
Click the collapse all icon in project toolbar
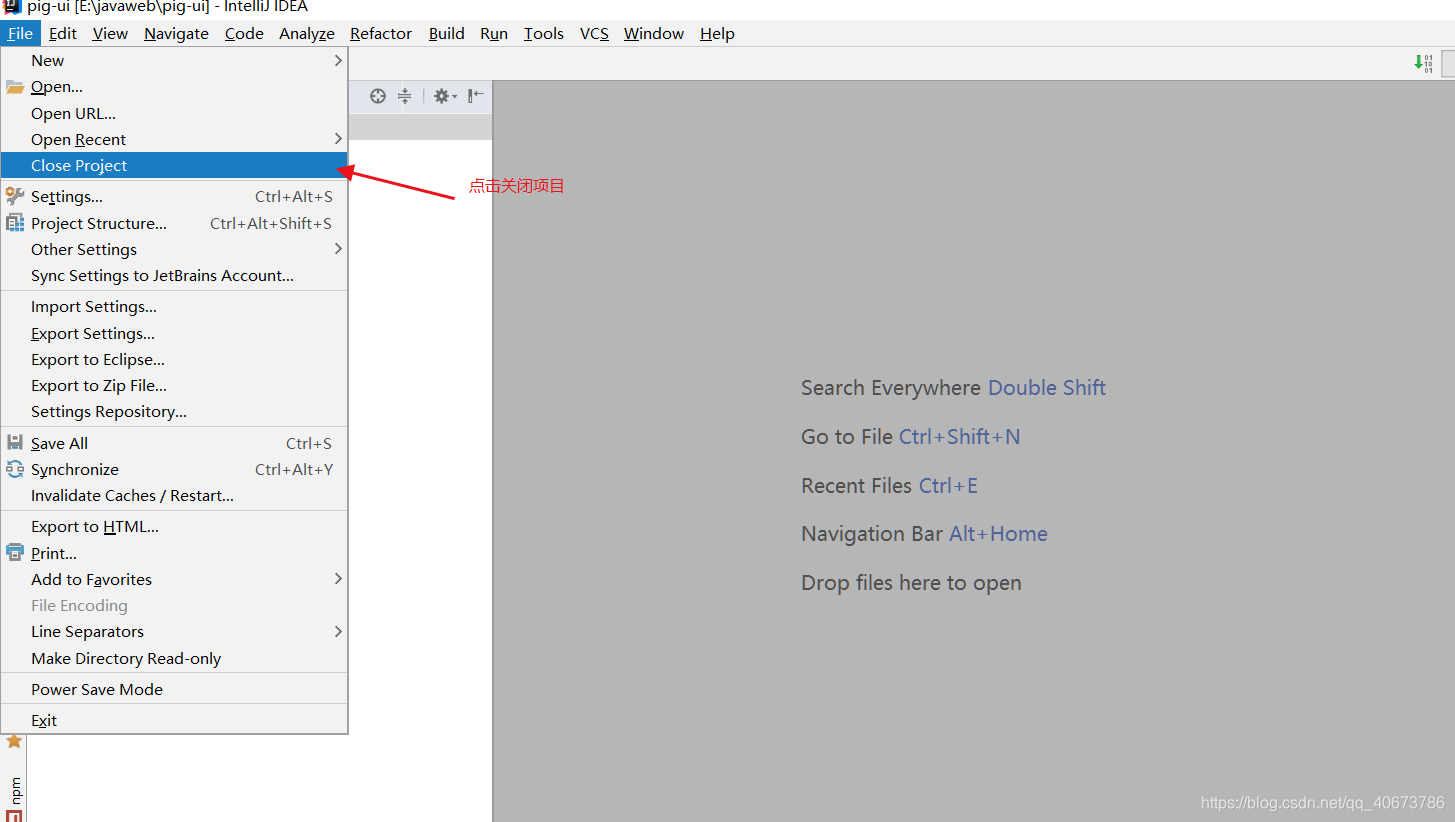[x=404, y=96]
